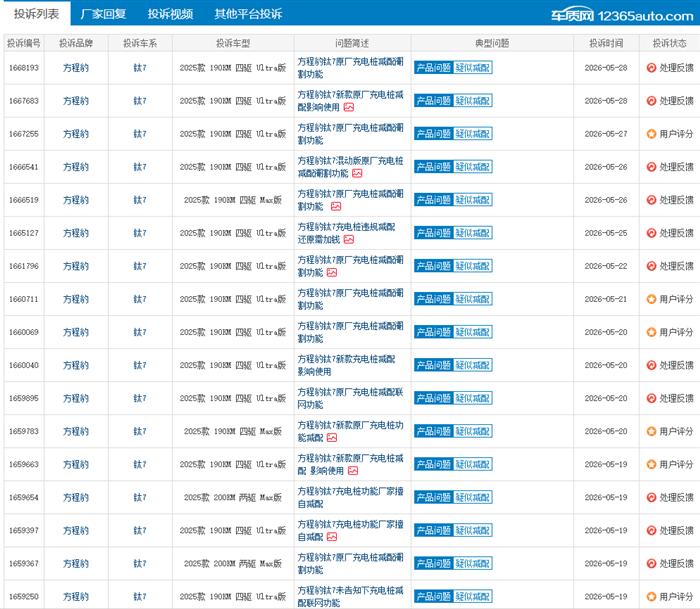
Task: Open image icon in complaint 1667683 description
Action: click(349, 107)
